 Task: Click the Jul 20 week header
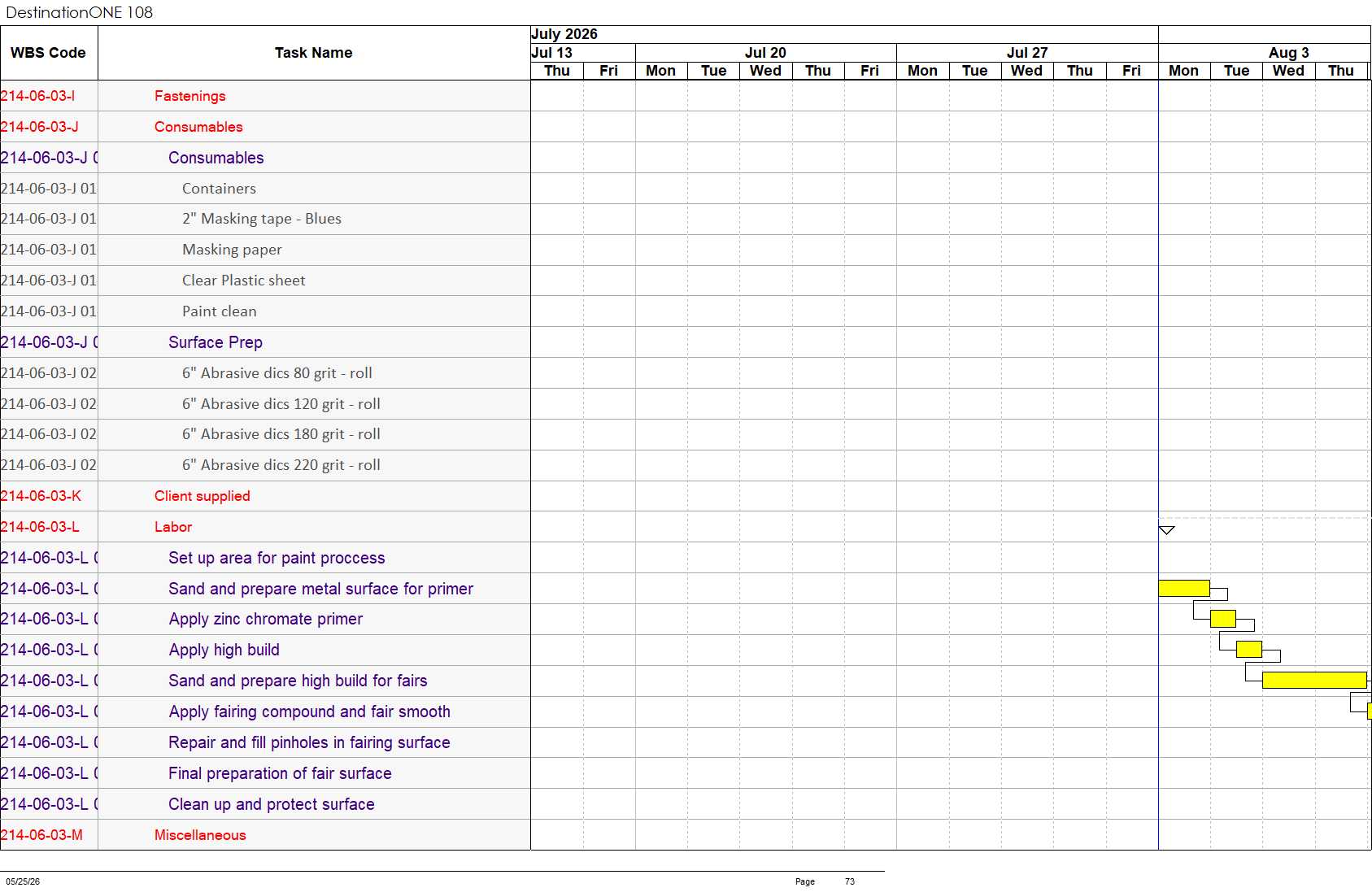click(x=765, y=53)
